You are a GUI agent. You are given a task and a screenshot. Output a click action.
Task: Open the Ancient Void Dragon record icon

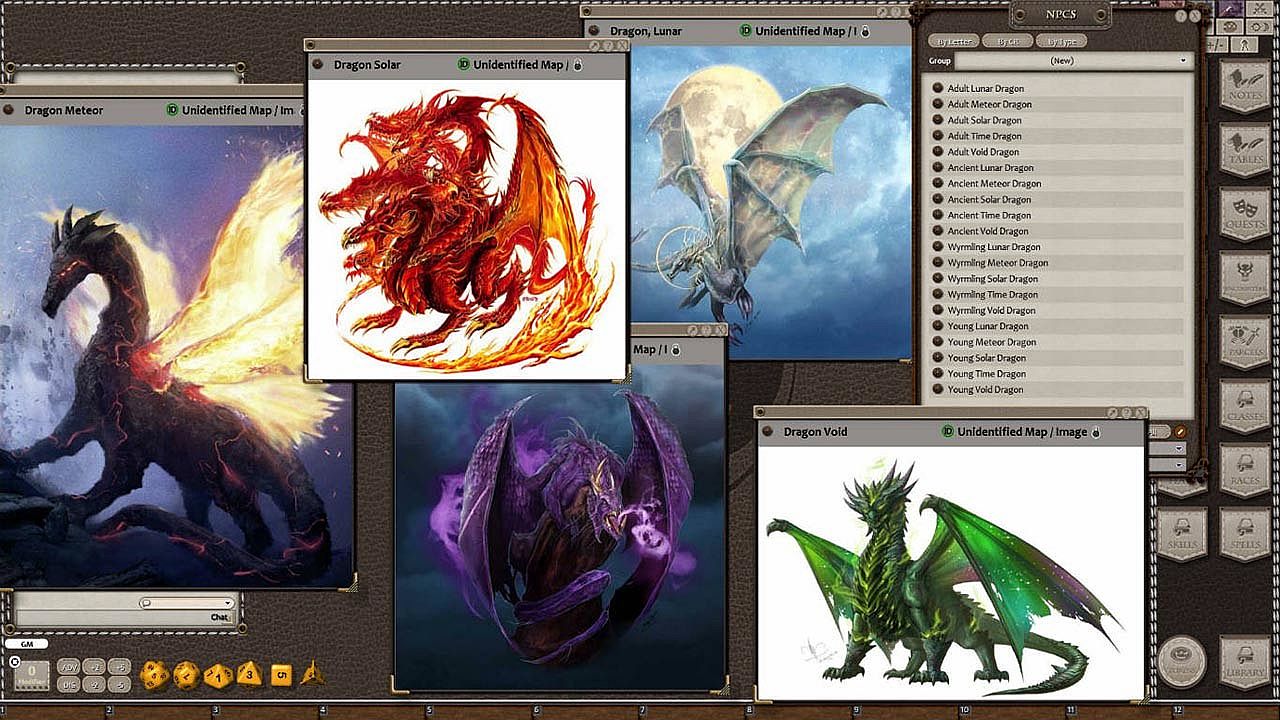tap(938, 231)
